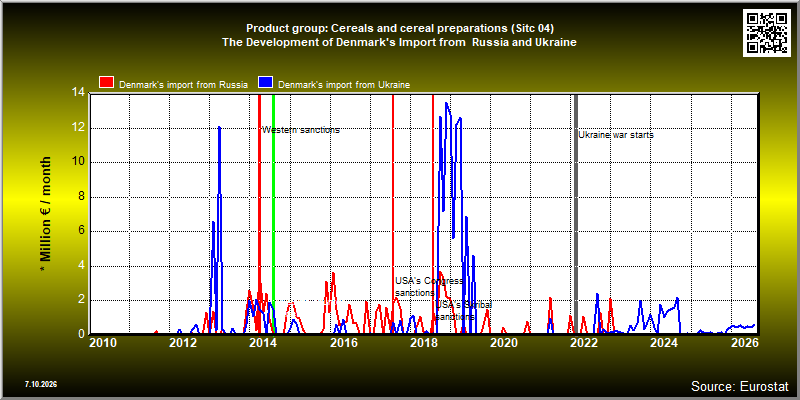Click the "USA's Congress sanctions" annotation

(x=429, y=287)
